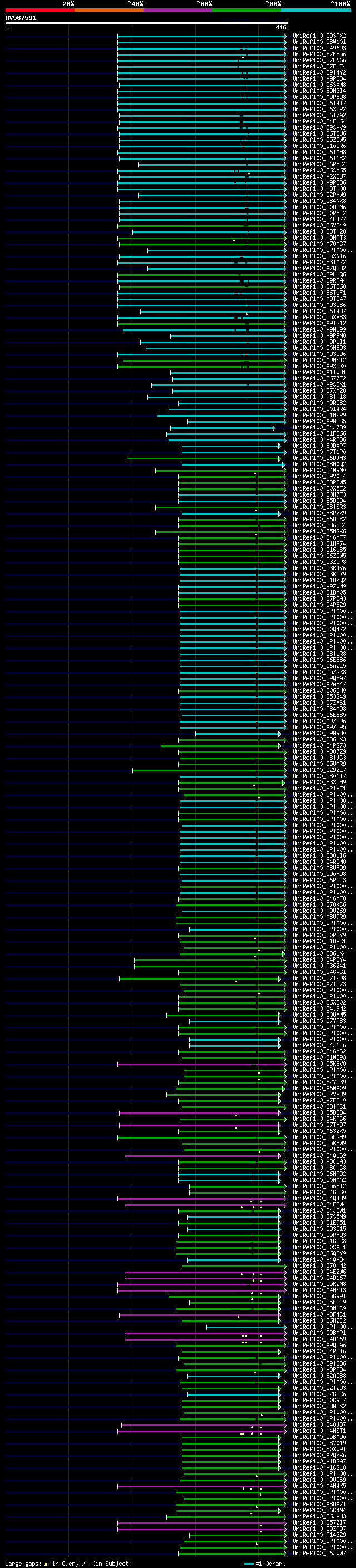Click the UniRef100_A9UDS9 label
356x1568 pixels.
(x=319, y=1480)
